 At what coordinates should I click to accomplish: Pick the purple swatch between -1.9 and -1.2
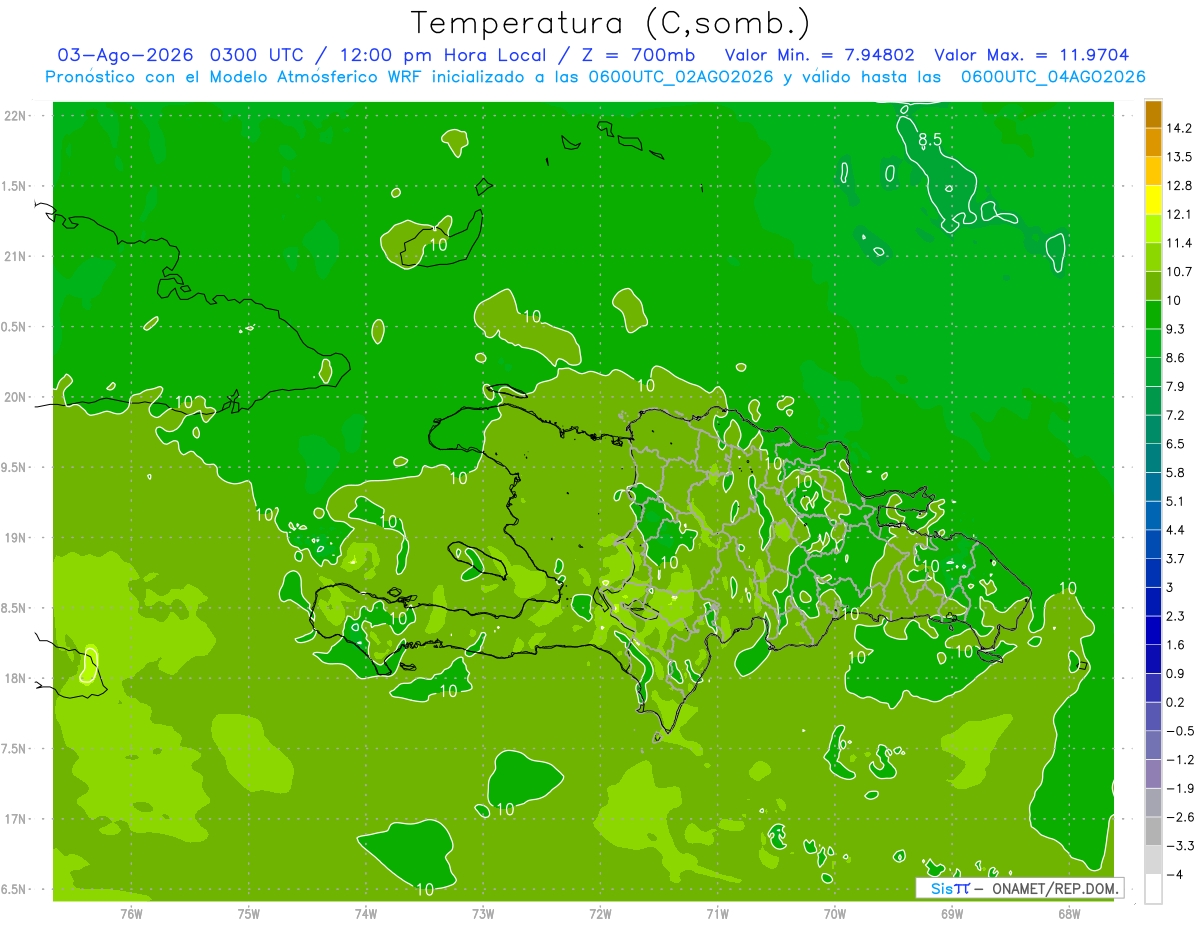1153,774
